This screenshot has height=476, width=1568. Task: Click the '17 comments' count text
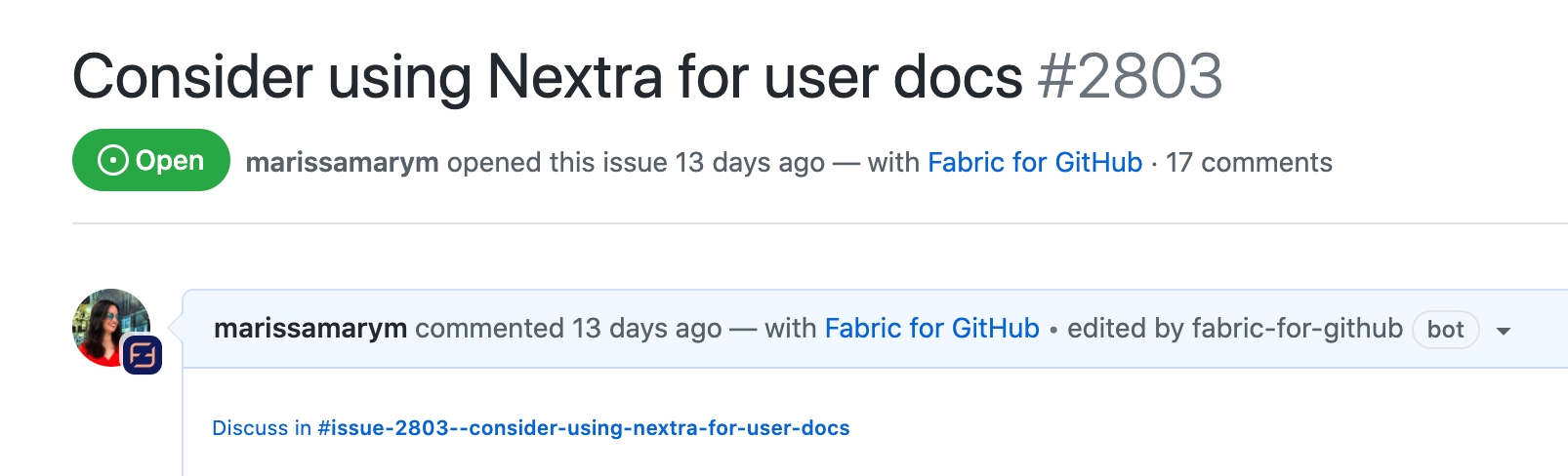[x=1249, y=162]
